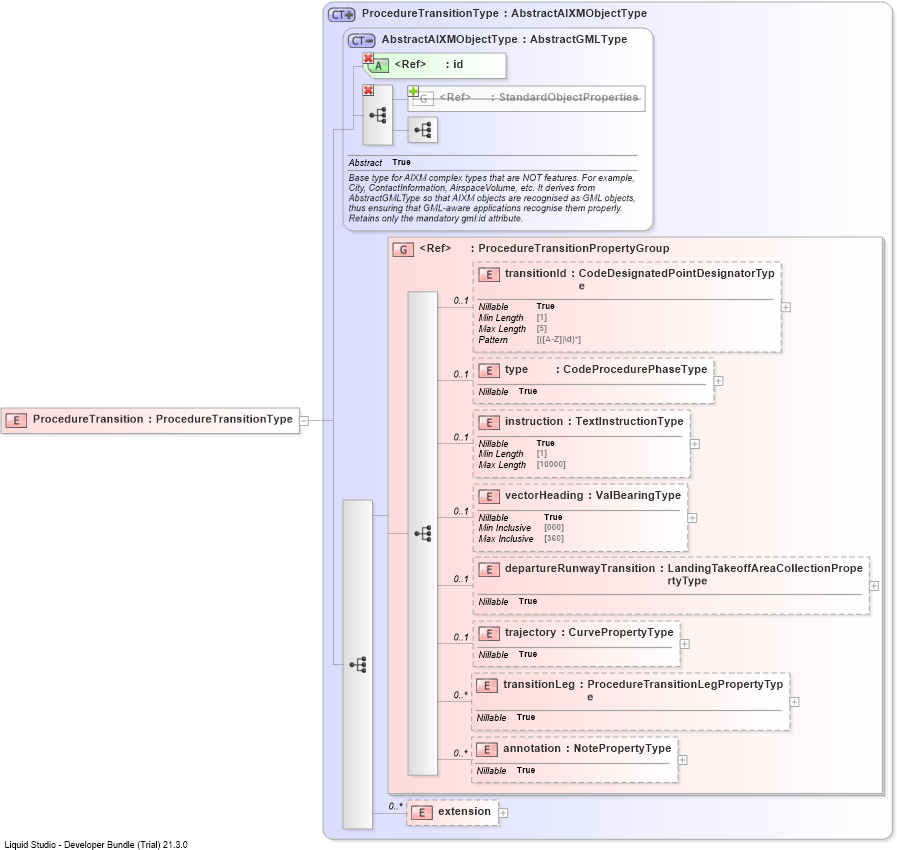897x850 pixels.
Task: Select the sequence compositor inside ProcedureTransitionPropertyGroup
Action: pos(423,534)
